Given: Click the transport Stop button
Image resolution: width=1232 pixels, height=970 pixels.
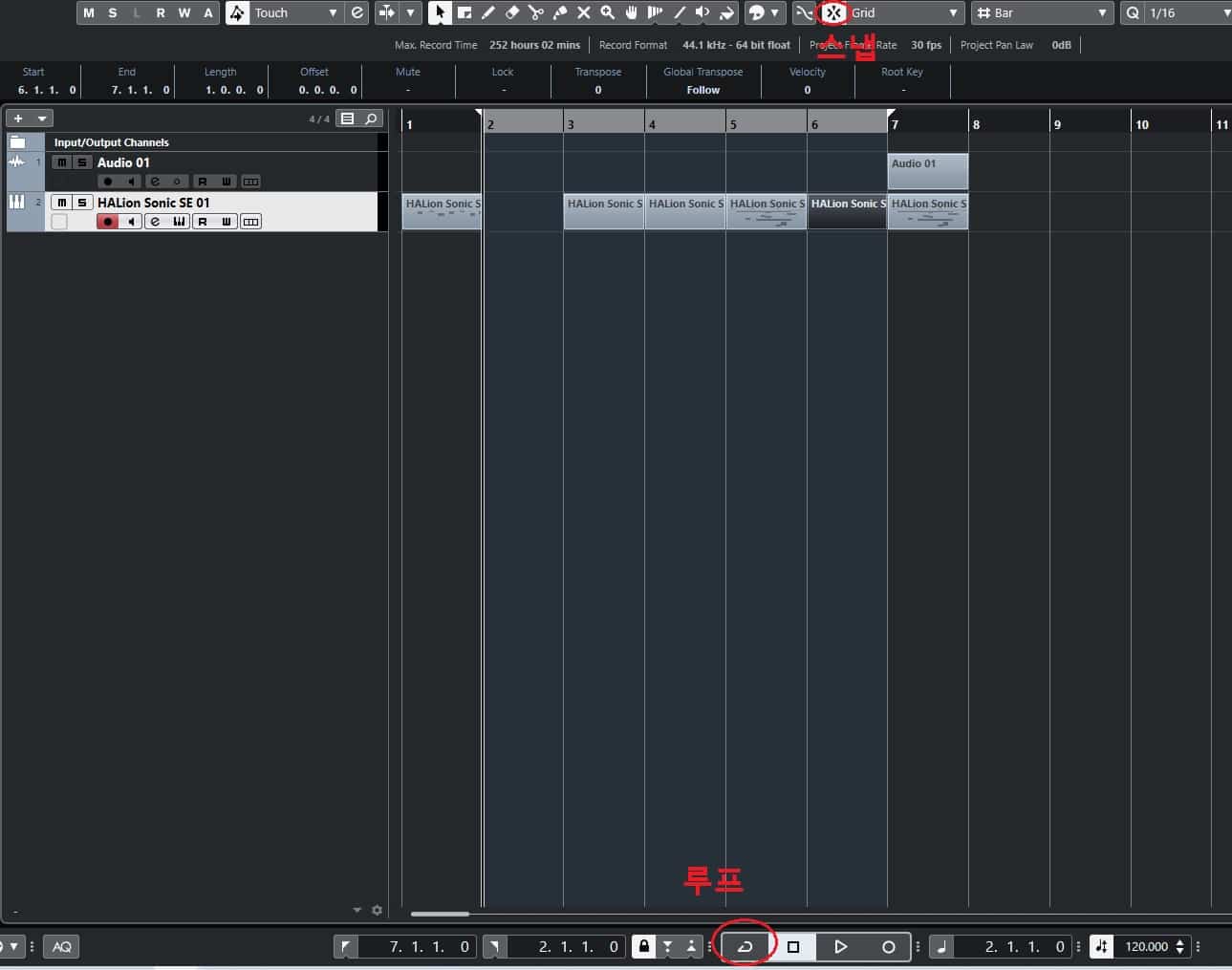Looking at the screenshot, I should coord(793,946).
